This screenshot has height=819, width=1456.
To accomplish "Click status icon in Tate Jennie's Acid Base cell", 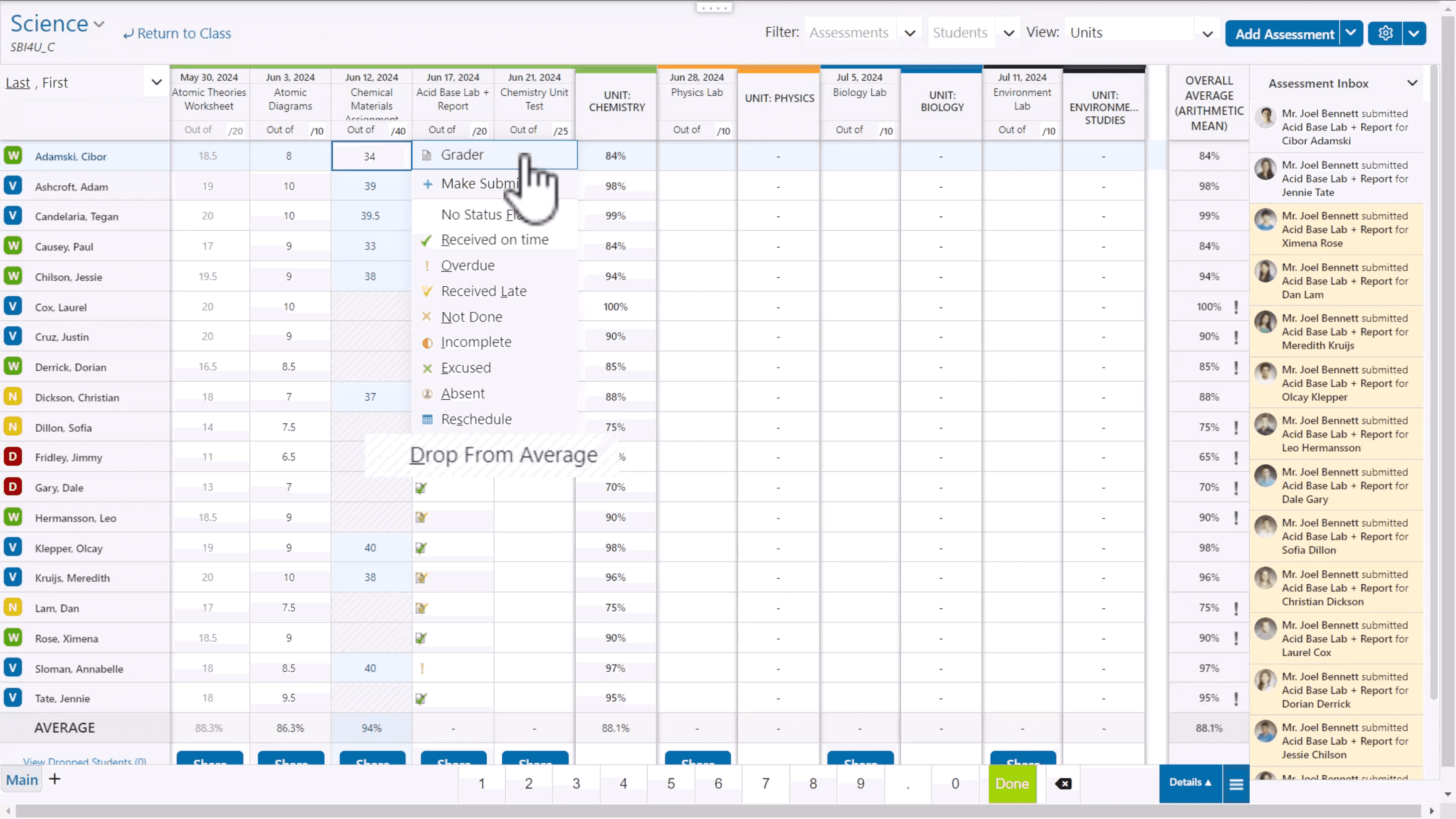I will pyautogui.click(x=421, y=699).
